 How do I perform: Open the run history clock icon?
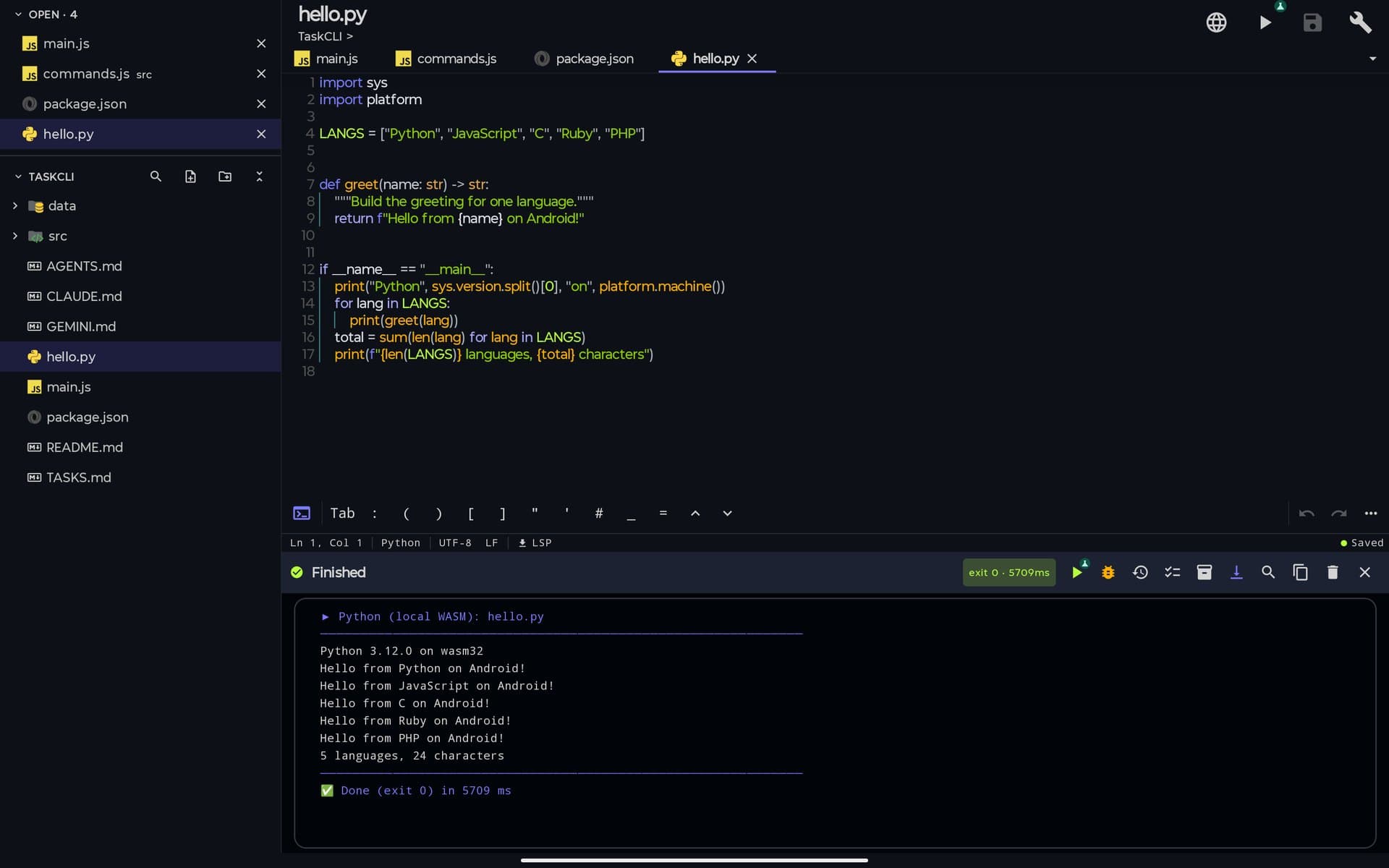pyautogui.click(x=1140, y=572)
